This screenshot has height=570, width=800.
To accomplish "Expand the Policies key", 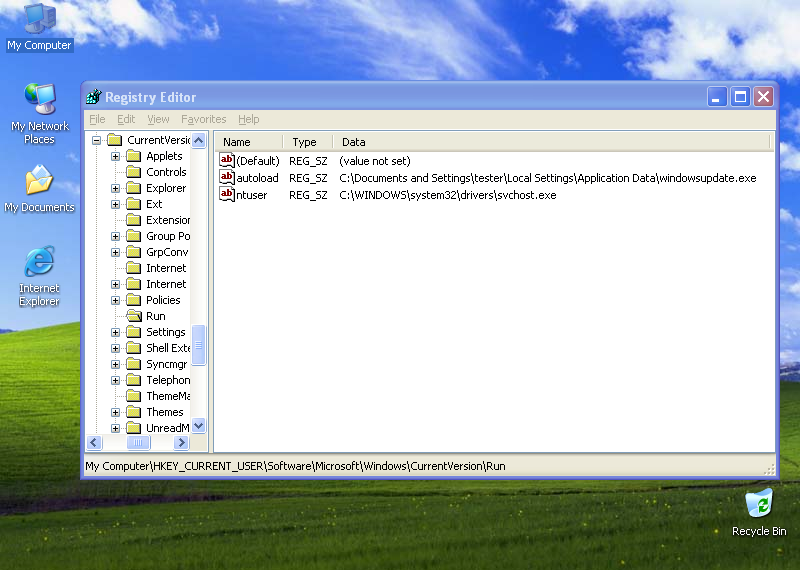I will tap(115, 300).
